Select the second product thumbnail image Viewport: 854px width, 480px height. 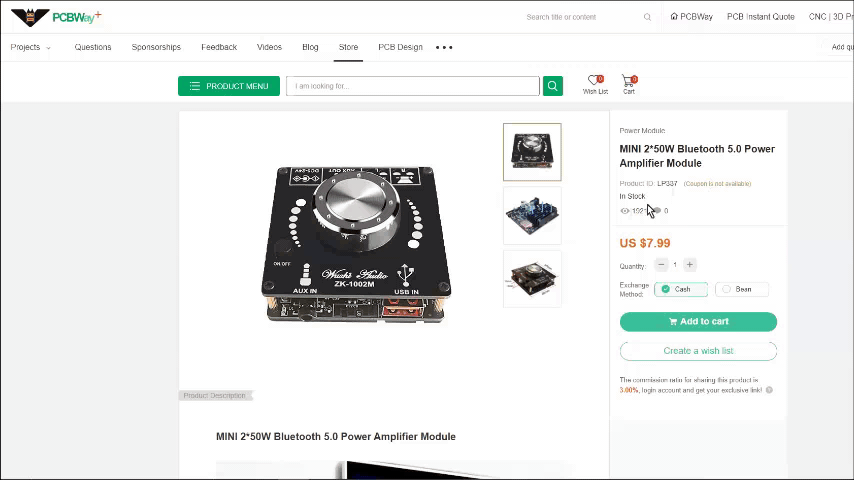tap(532, 216)
